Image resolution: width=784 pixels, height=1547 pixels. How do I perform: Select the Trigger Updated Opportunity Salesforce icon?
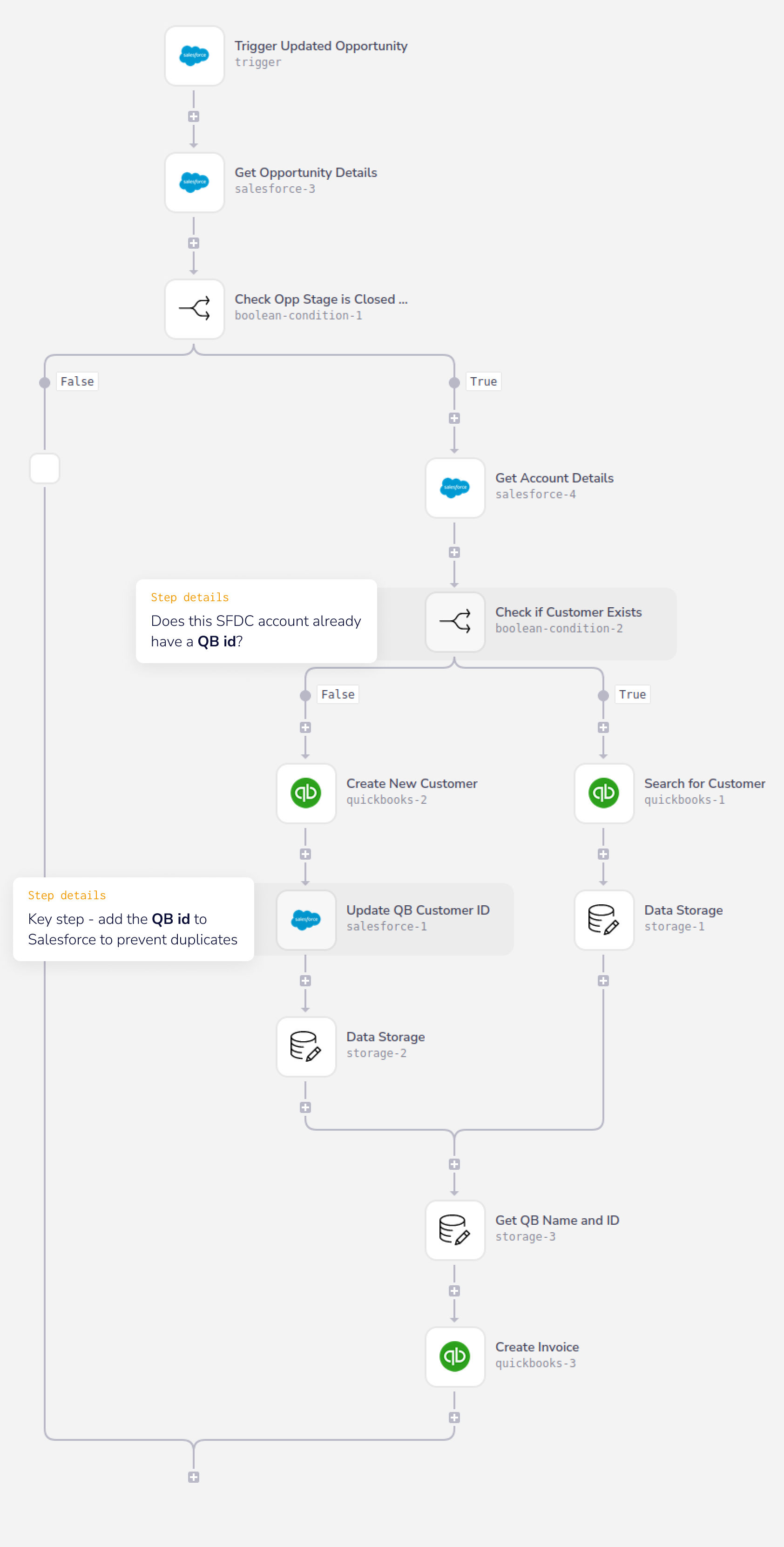click(193, 56)
